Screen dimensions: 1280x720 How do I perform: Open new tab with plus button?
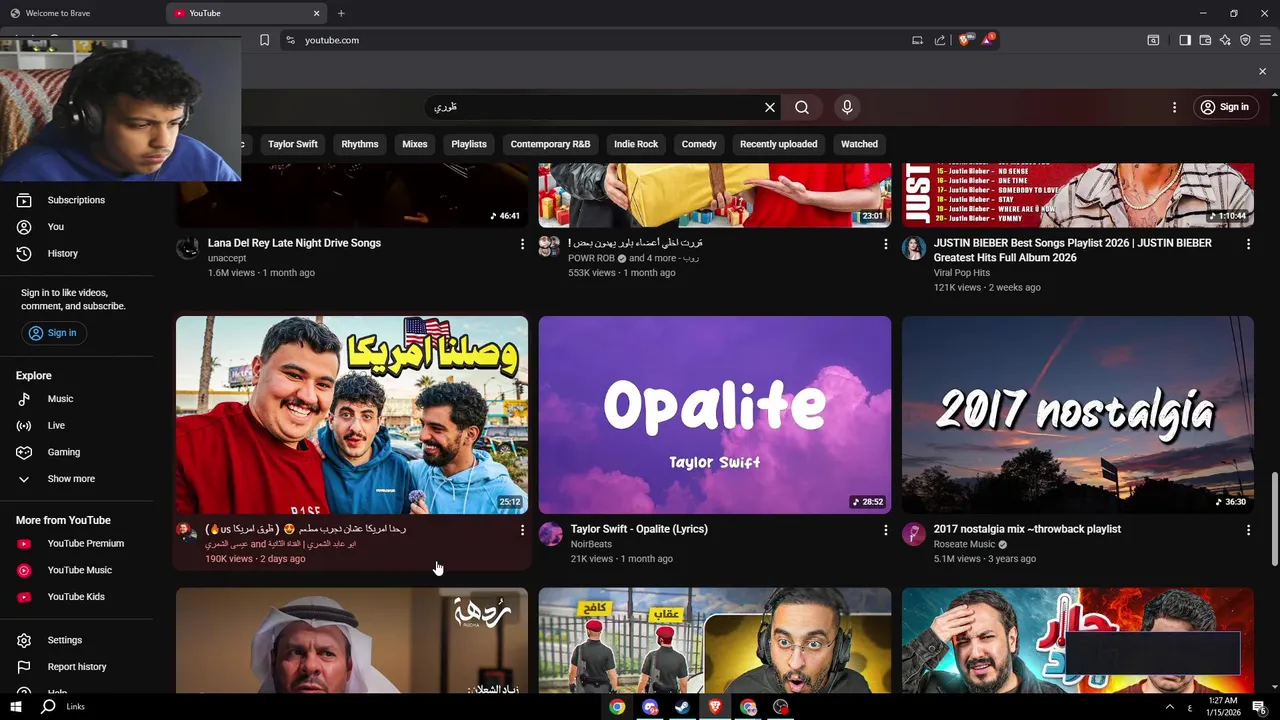click(341, 13)
